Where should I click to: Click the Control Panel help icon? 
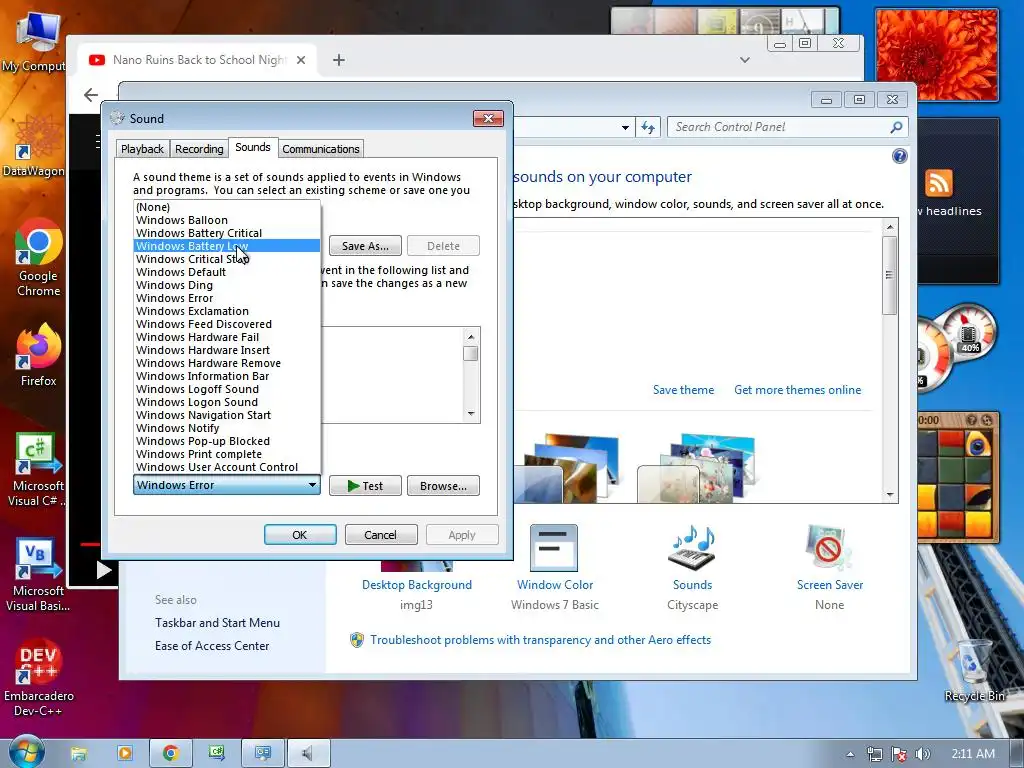click(x=899, y=156)
